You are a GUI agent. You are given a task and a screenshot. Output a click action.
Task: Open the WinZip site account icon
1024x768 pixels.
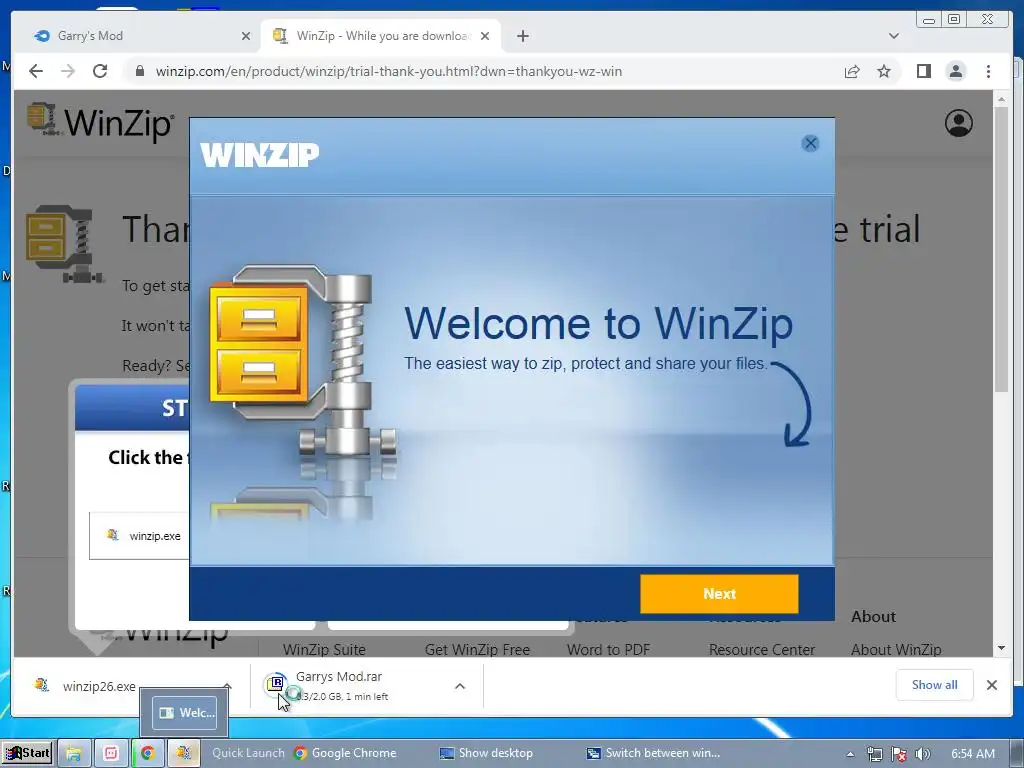click(x=959, y=123)
